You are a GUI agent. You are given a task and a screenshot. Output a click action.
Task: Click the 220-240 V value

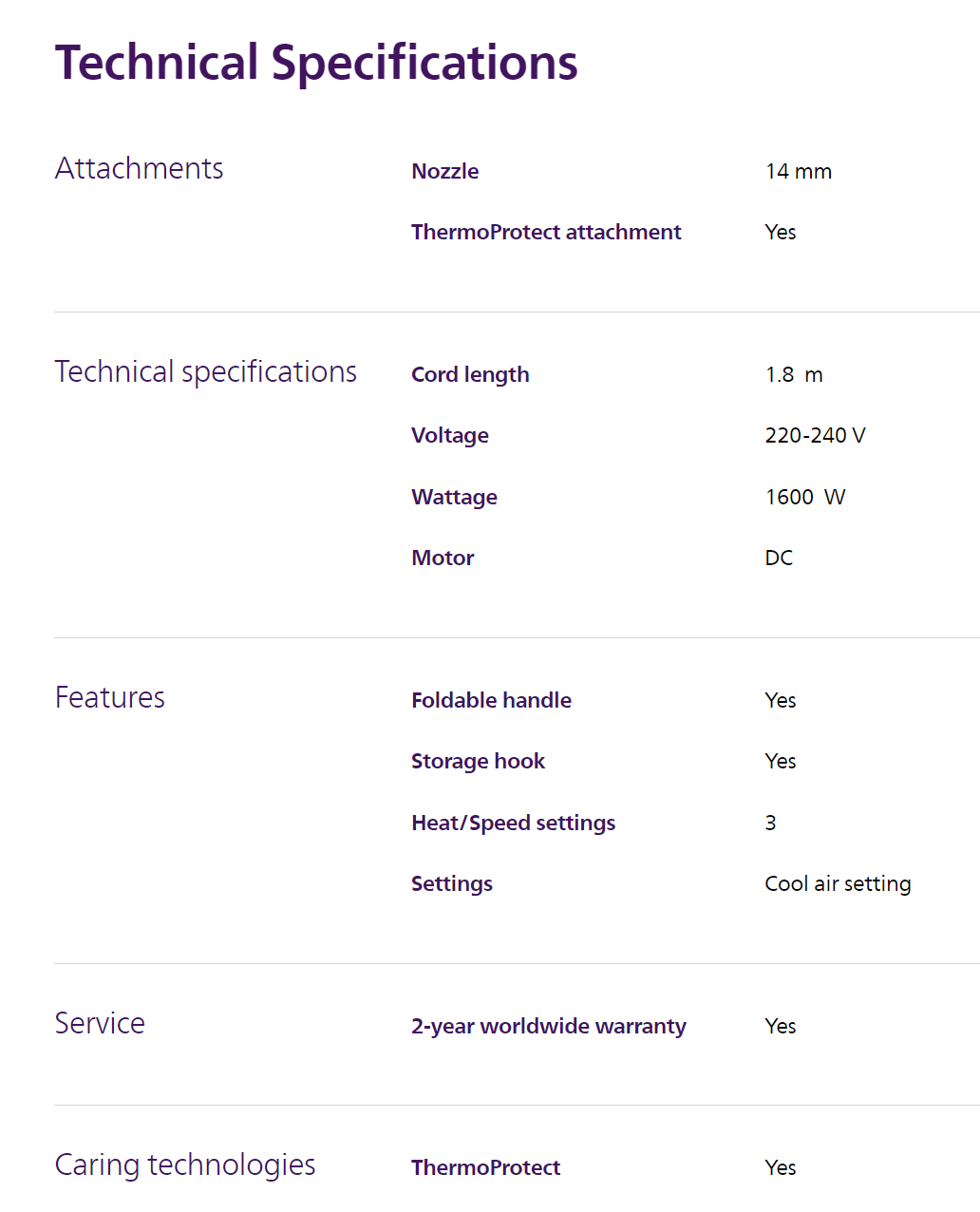tap(815, 435)
